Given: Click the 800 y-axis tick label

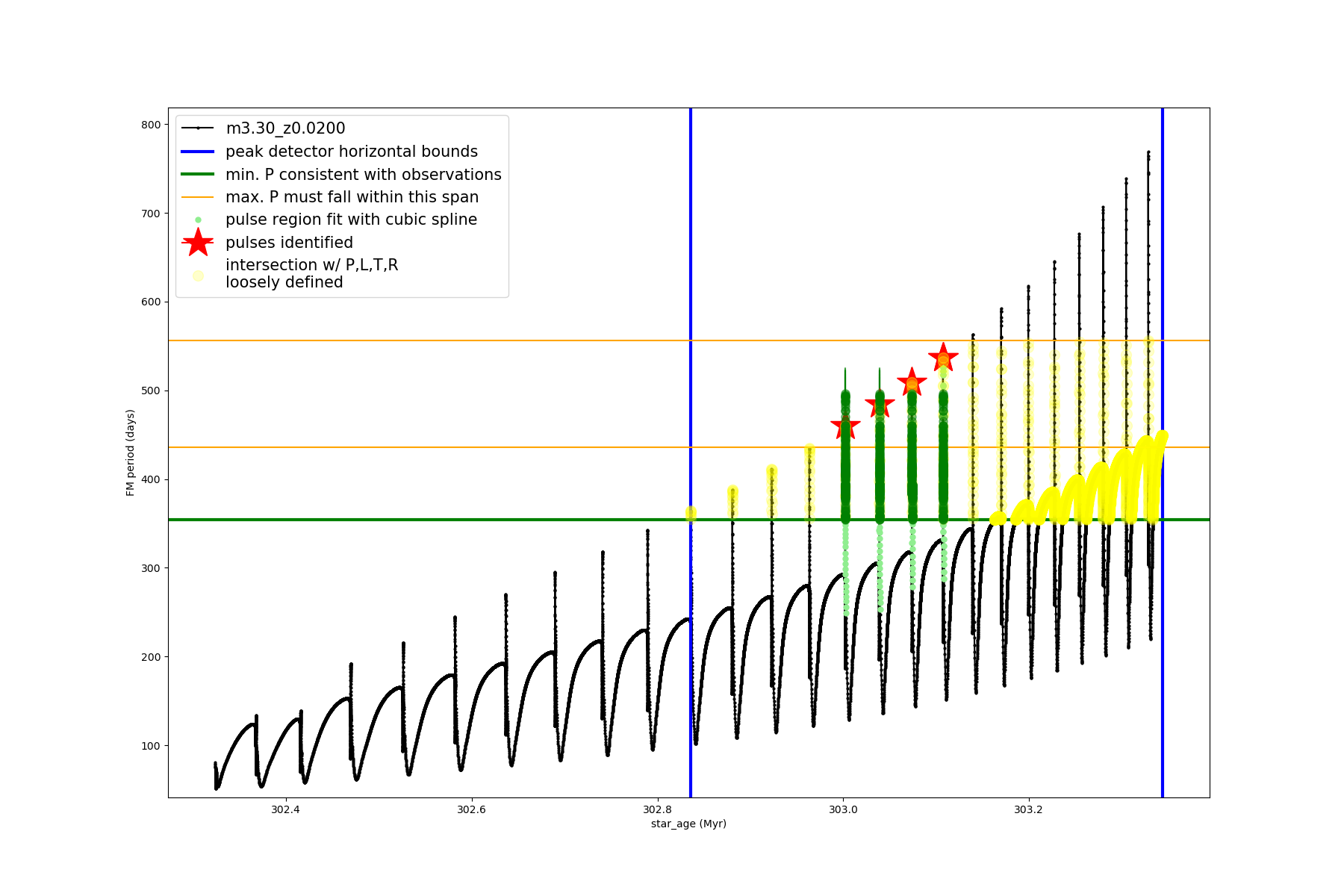Looking at the screenshot, I should [x=151, y=125].
